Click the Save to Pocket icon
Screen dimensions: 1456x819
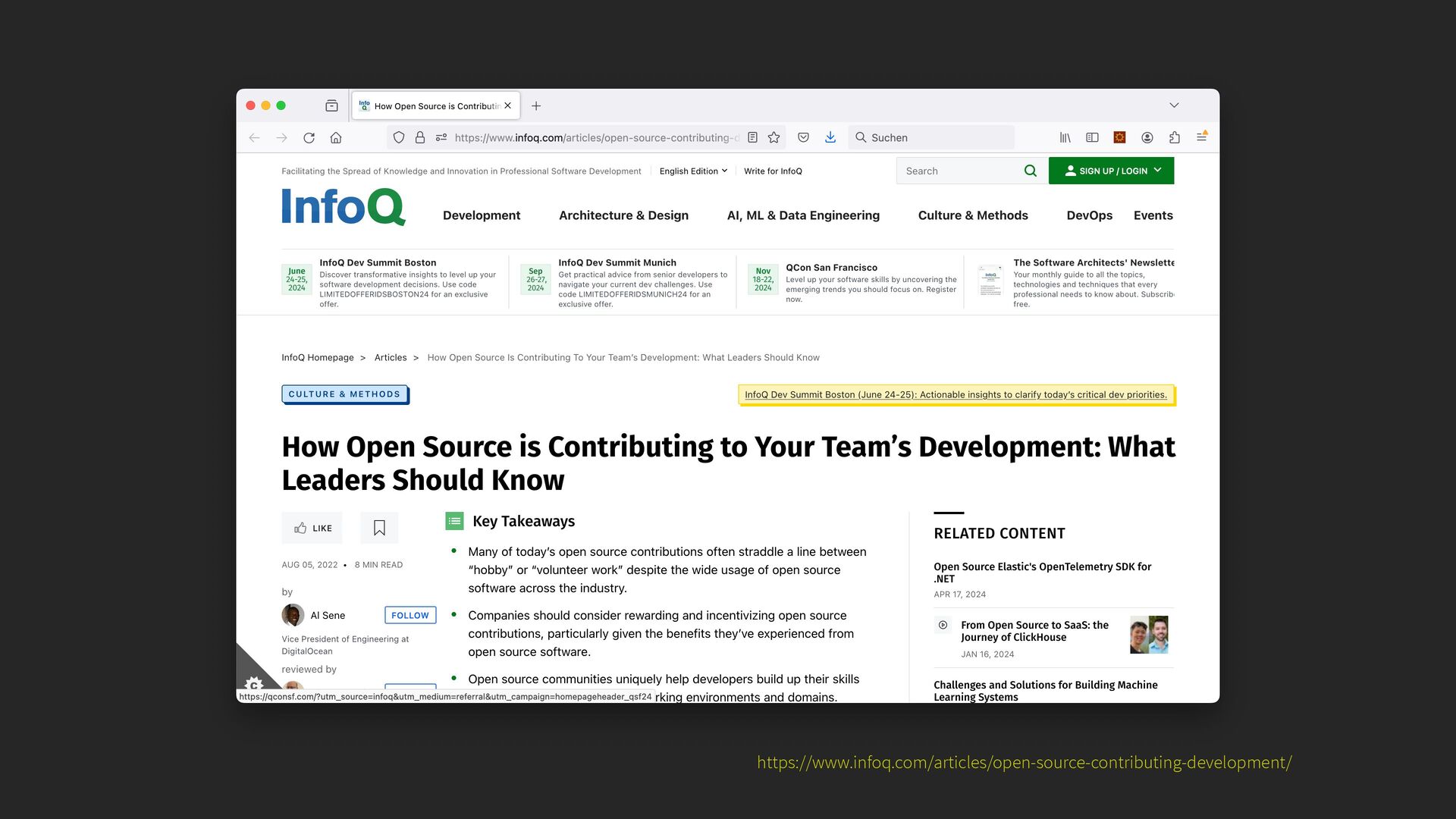(x=803, y=137)
